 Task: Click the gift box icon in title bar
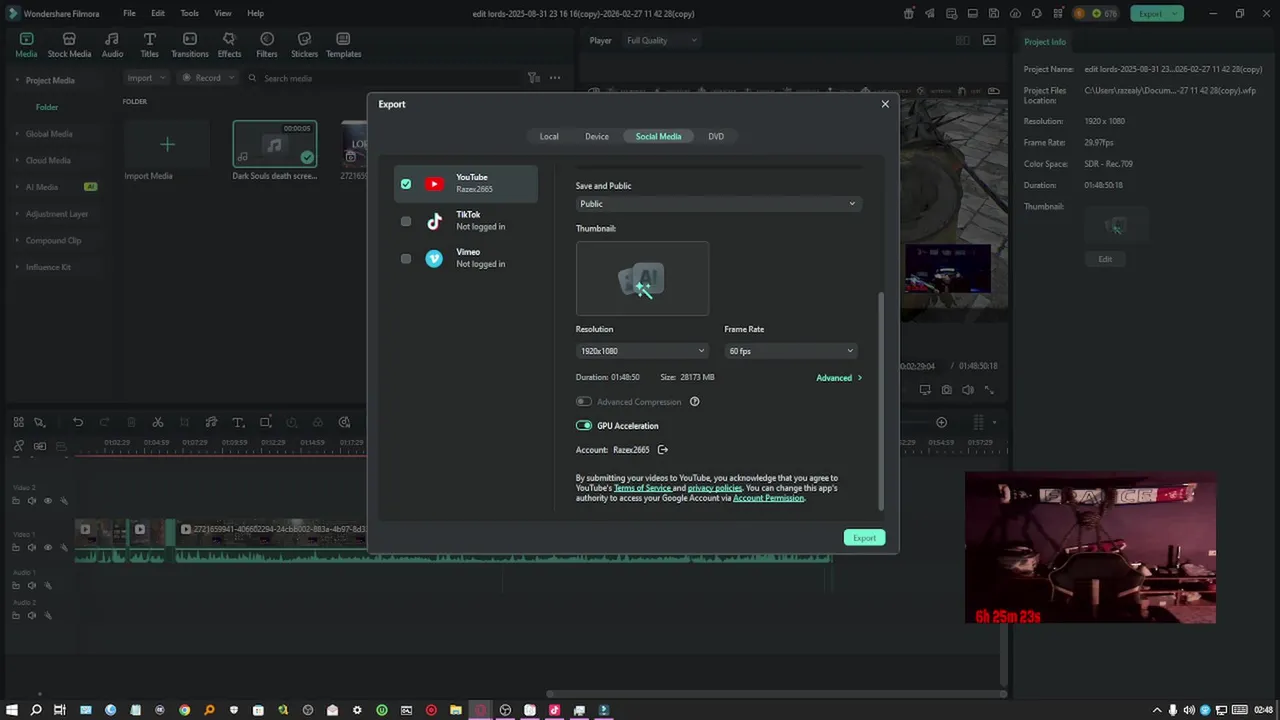tap(909, 13)
